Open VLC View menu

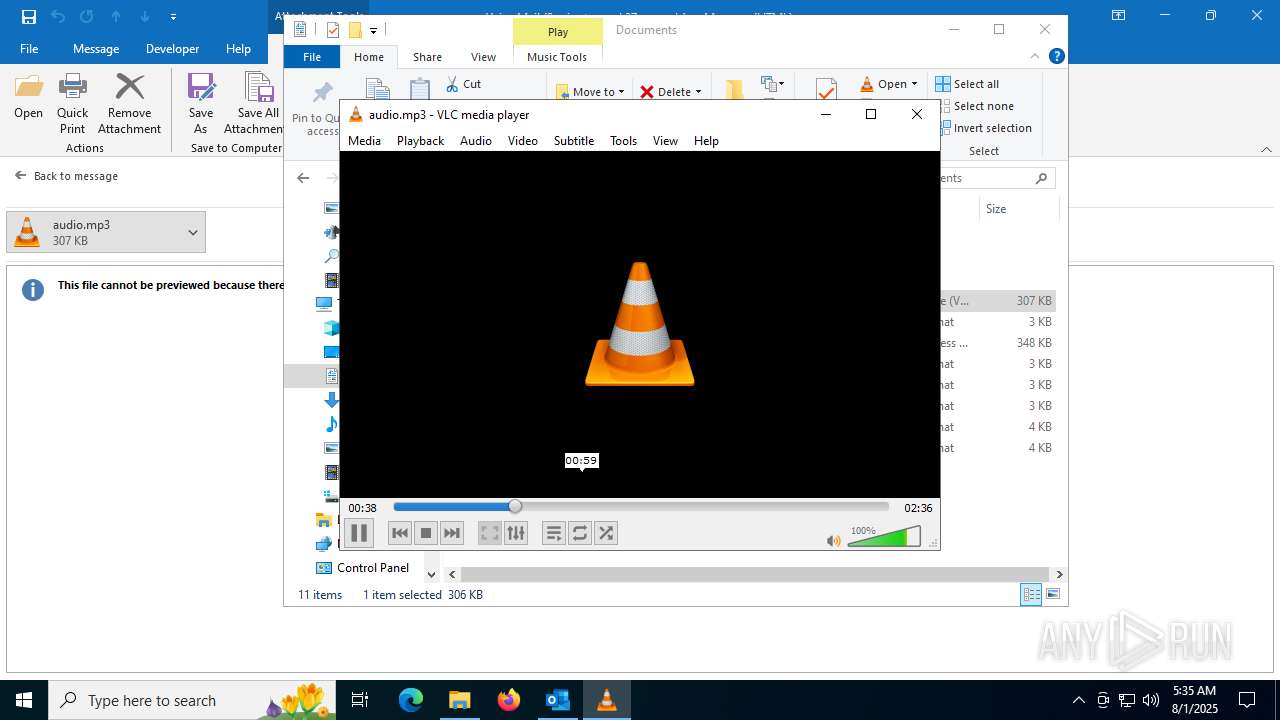(665, 140)
